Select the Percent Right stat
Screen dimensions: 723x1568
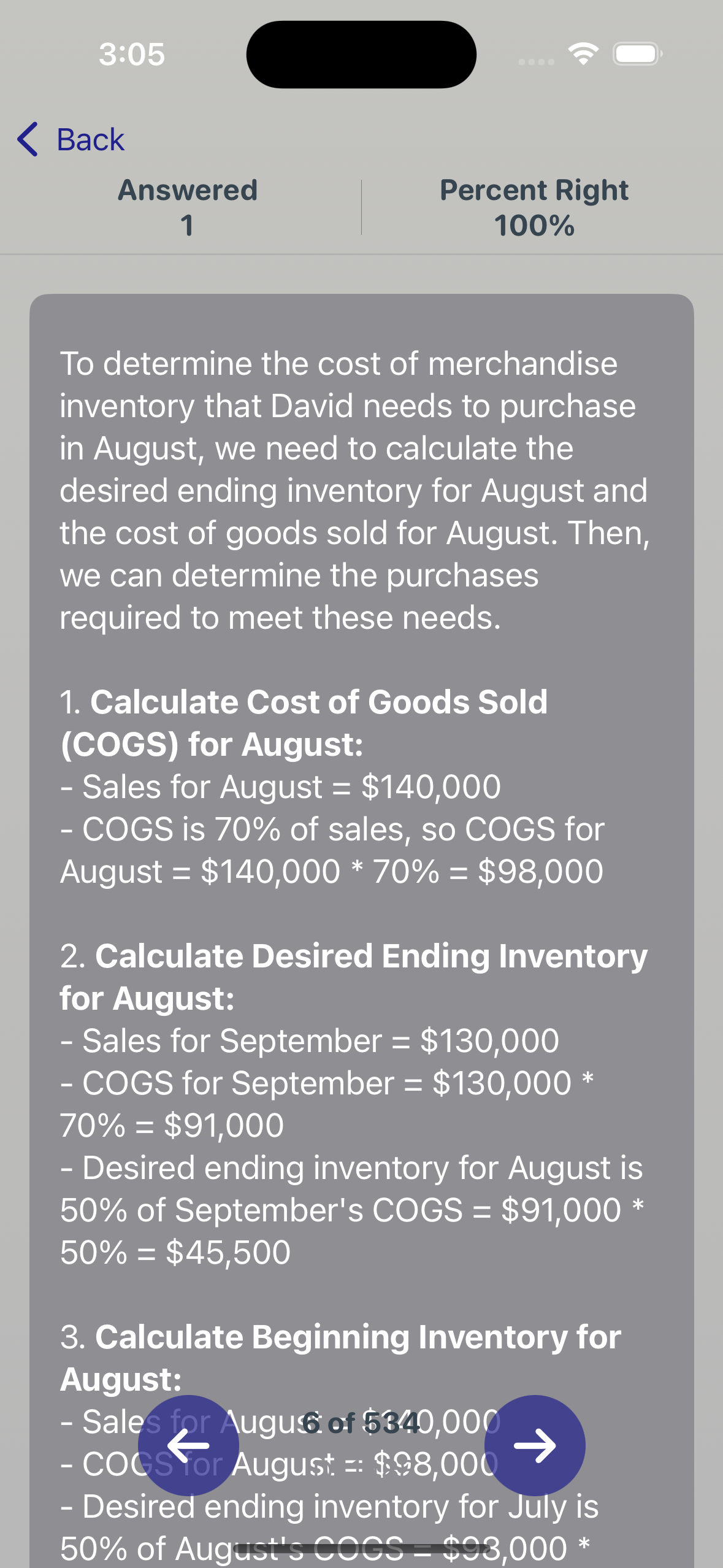(x=534, y=207)
